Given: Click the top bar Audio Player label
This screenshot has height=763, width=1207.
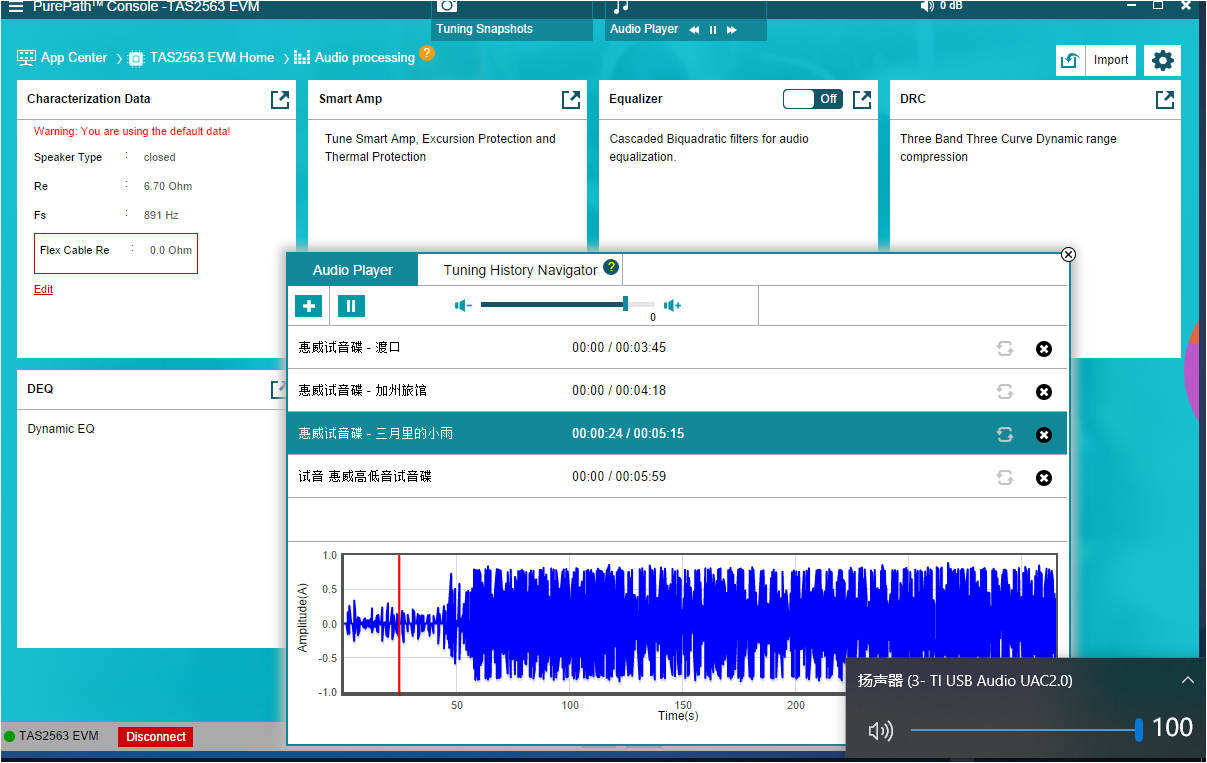Looking at the screenshot, I should pos(644,29).
